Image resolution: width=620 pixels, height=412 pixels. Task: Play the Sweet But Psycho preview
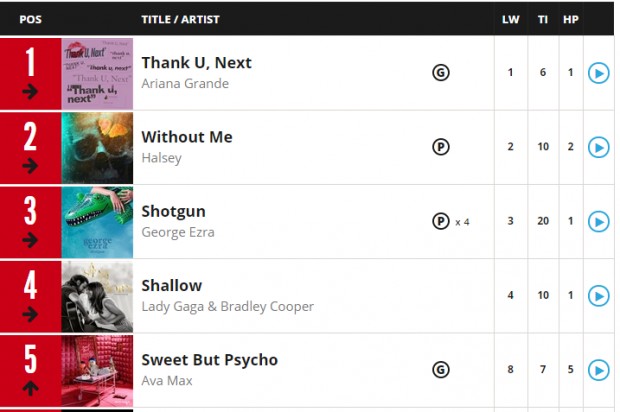(598, 370)
